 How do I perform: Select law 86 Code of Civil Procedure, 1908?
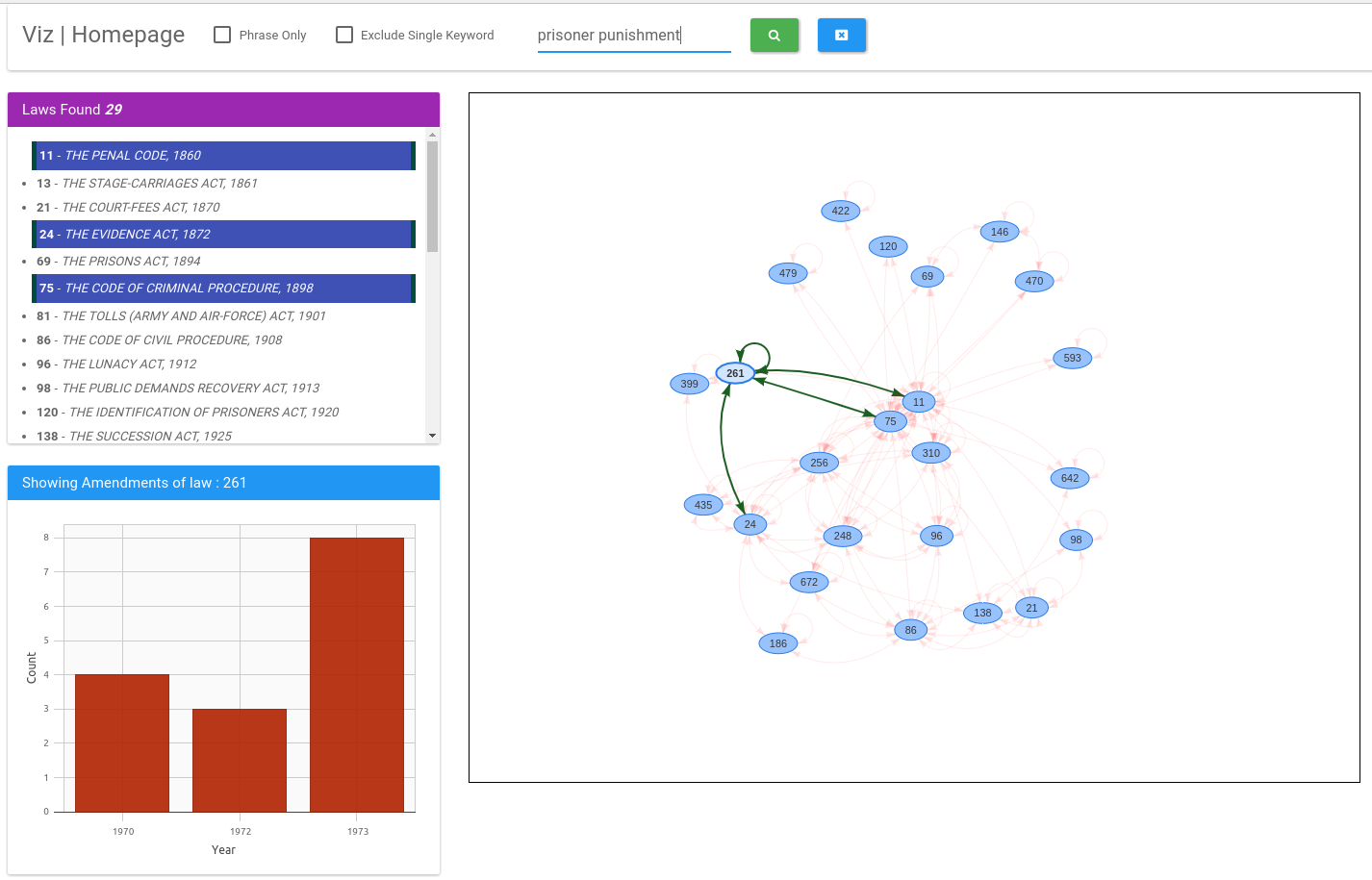pos(160,339)
